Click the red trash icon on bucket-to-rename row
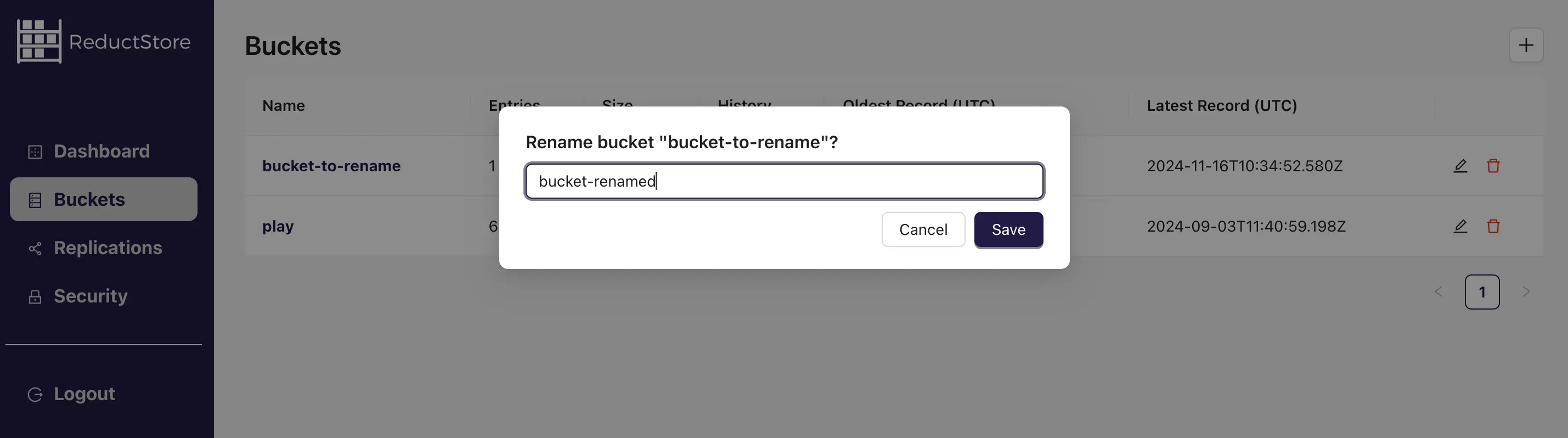 pos(1493,166)
